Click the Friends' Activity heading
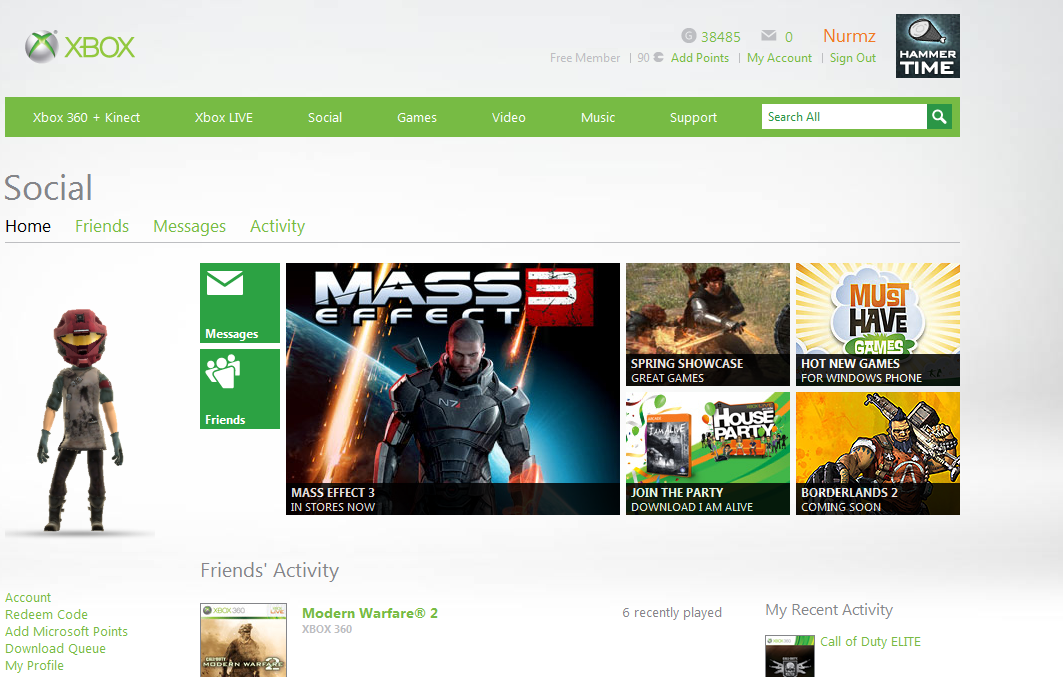Image resolution: width=1063 pixels, height=677 pixels. tap(270, 571)
